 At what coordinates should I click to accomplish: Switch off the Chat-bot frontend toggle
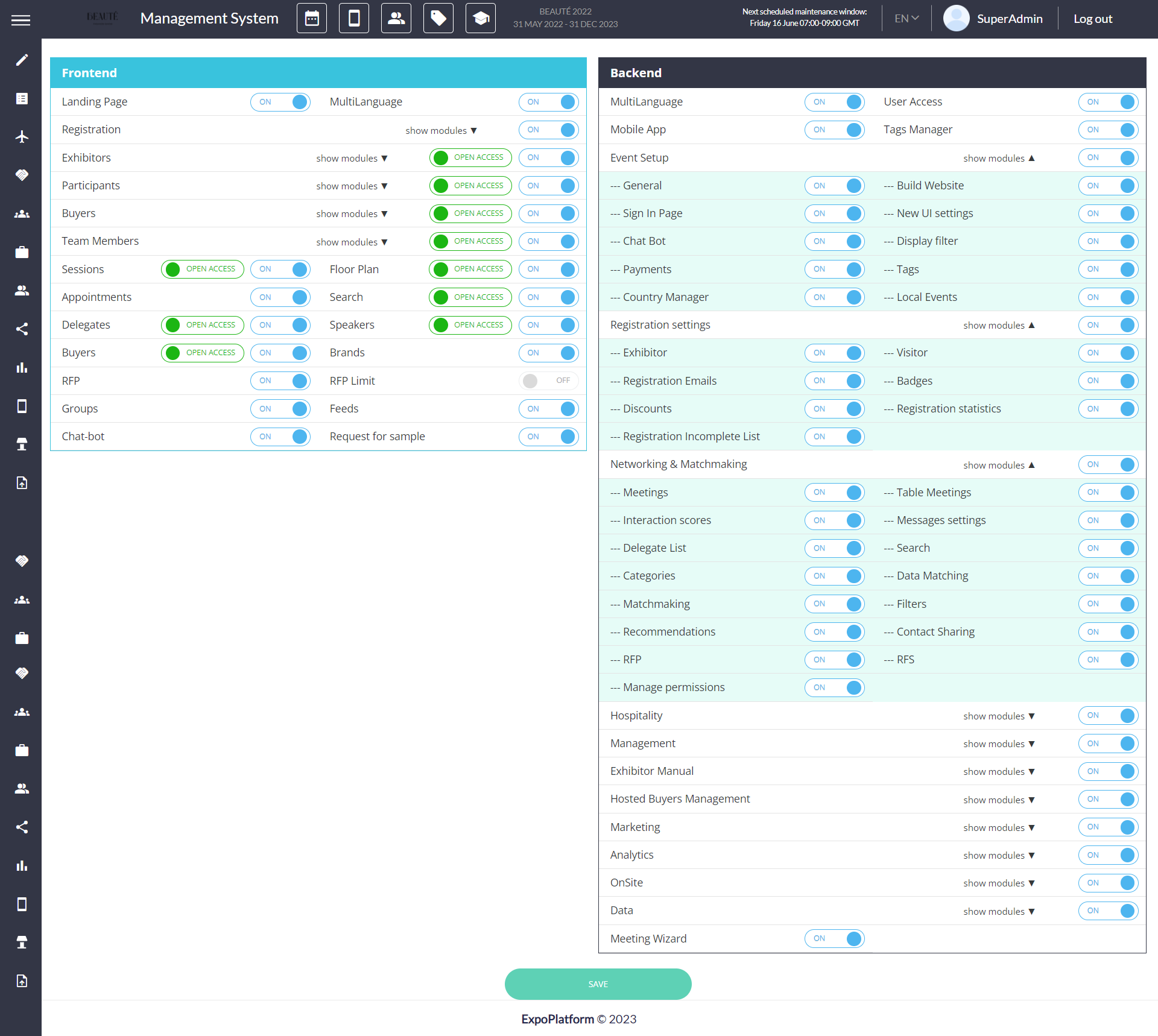280,437
